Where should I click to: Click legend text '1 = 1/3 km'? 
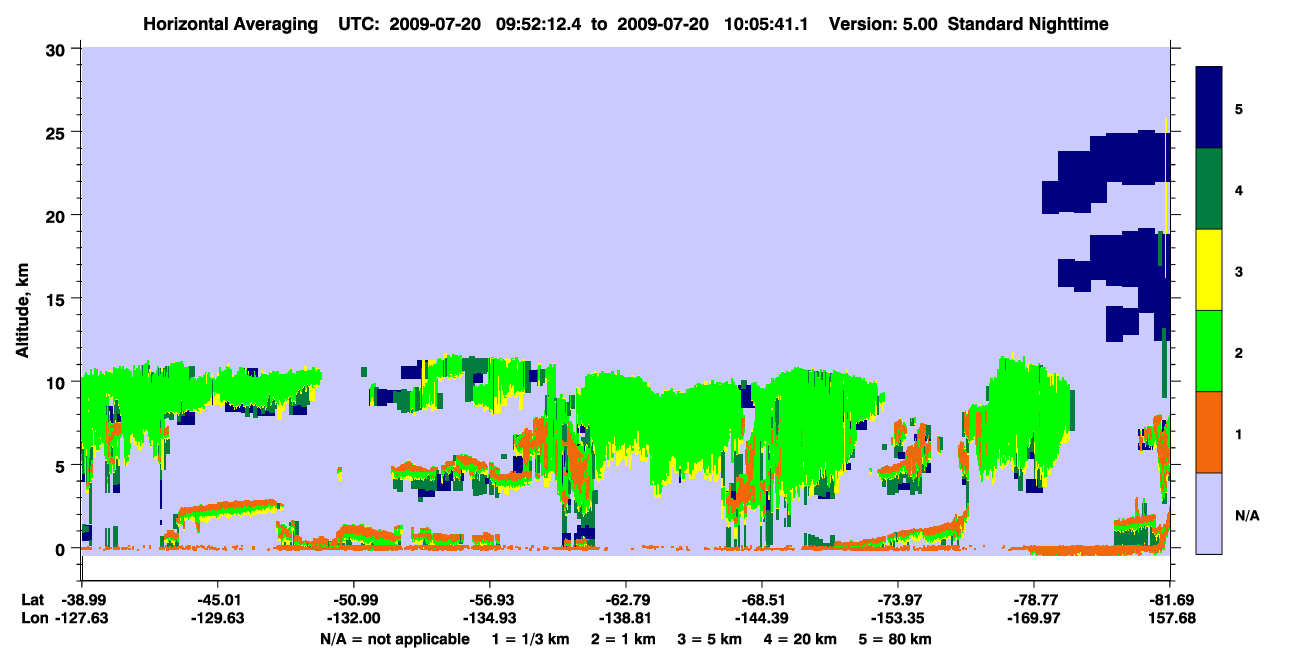tap(531, 639)
